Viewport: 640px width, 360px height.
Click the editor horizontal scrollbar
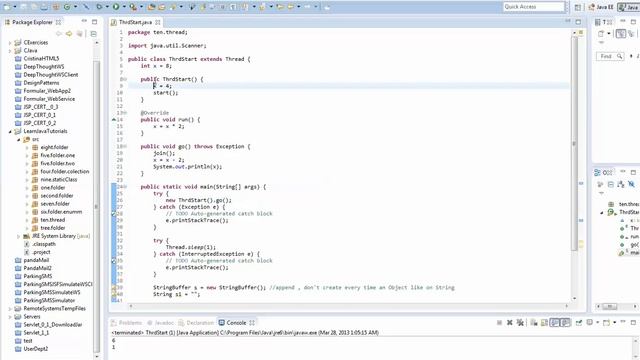(x=348, y=306)
